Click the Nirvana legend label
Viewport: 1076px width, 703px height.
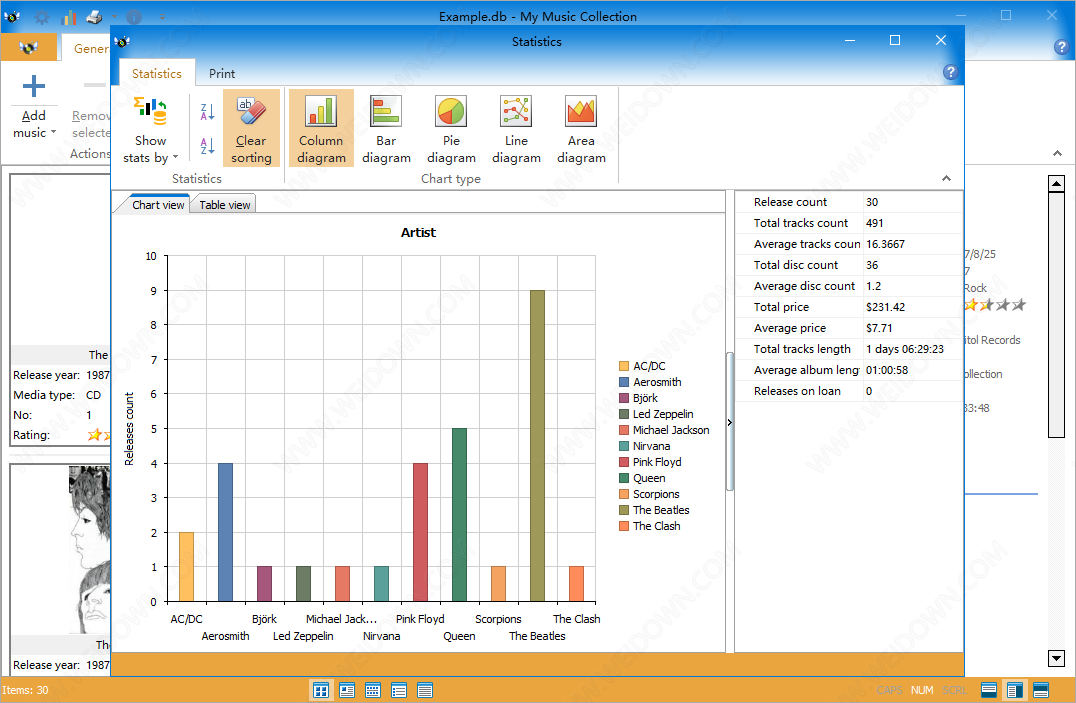click(x=651, y=446)
